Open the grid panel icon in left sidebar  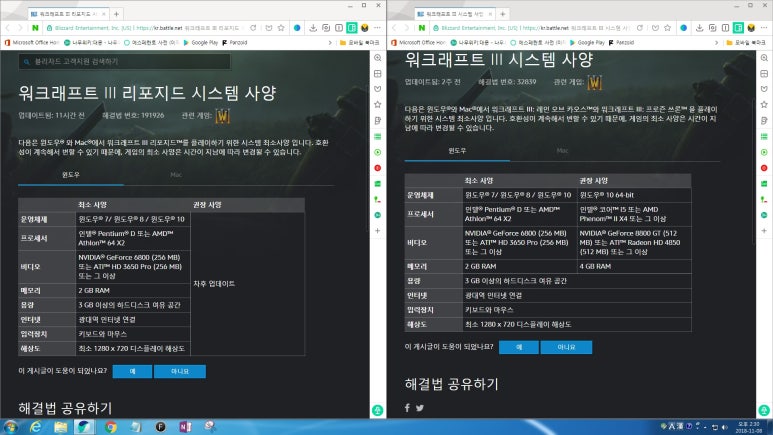click(x=378, y=73)
